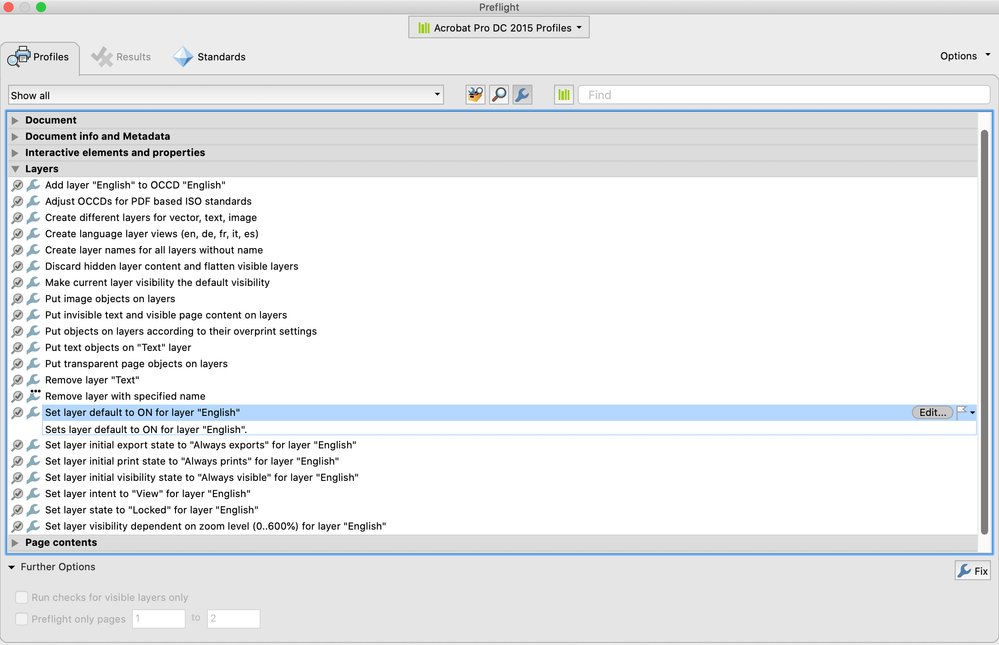Click wrench icon for Put text objects on "Text" layer
Screen dimensions: 999x645
pos(33,347)
